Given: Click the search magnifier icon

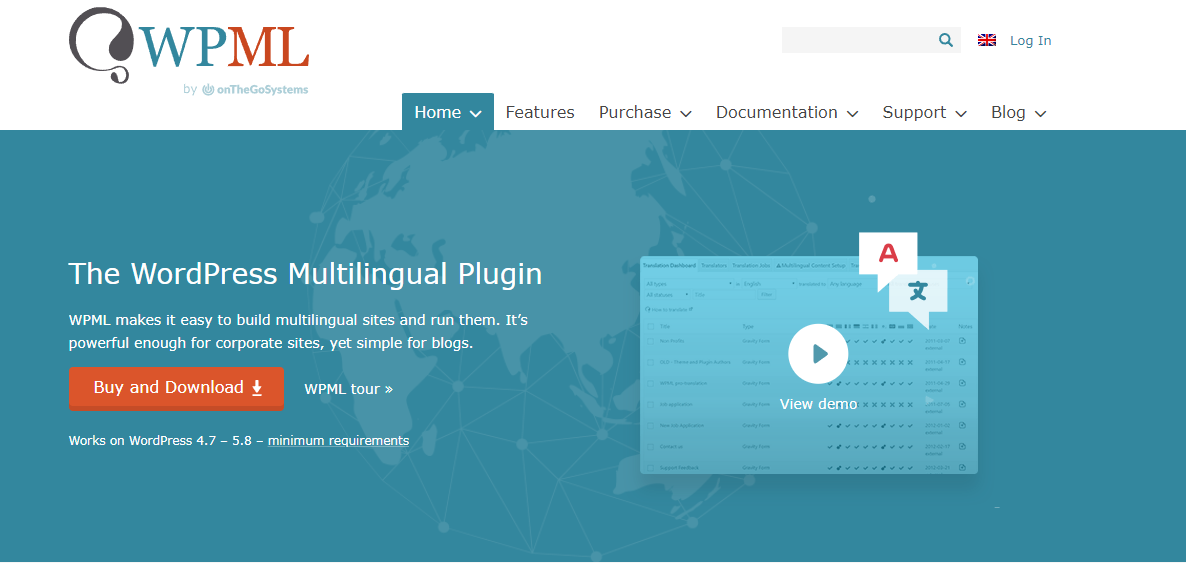Looking at the screenshot, I should (945, 40).
